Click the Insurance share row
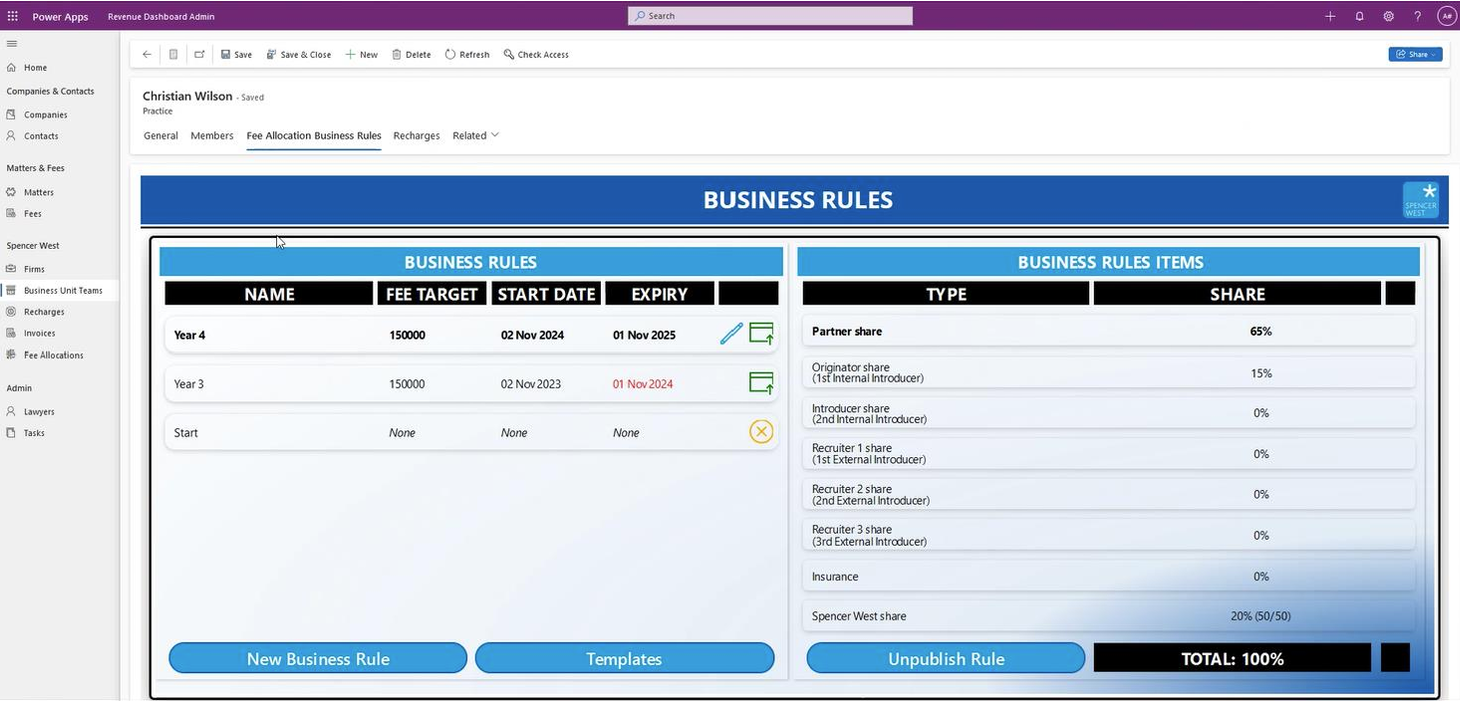 1109,576
